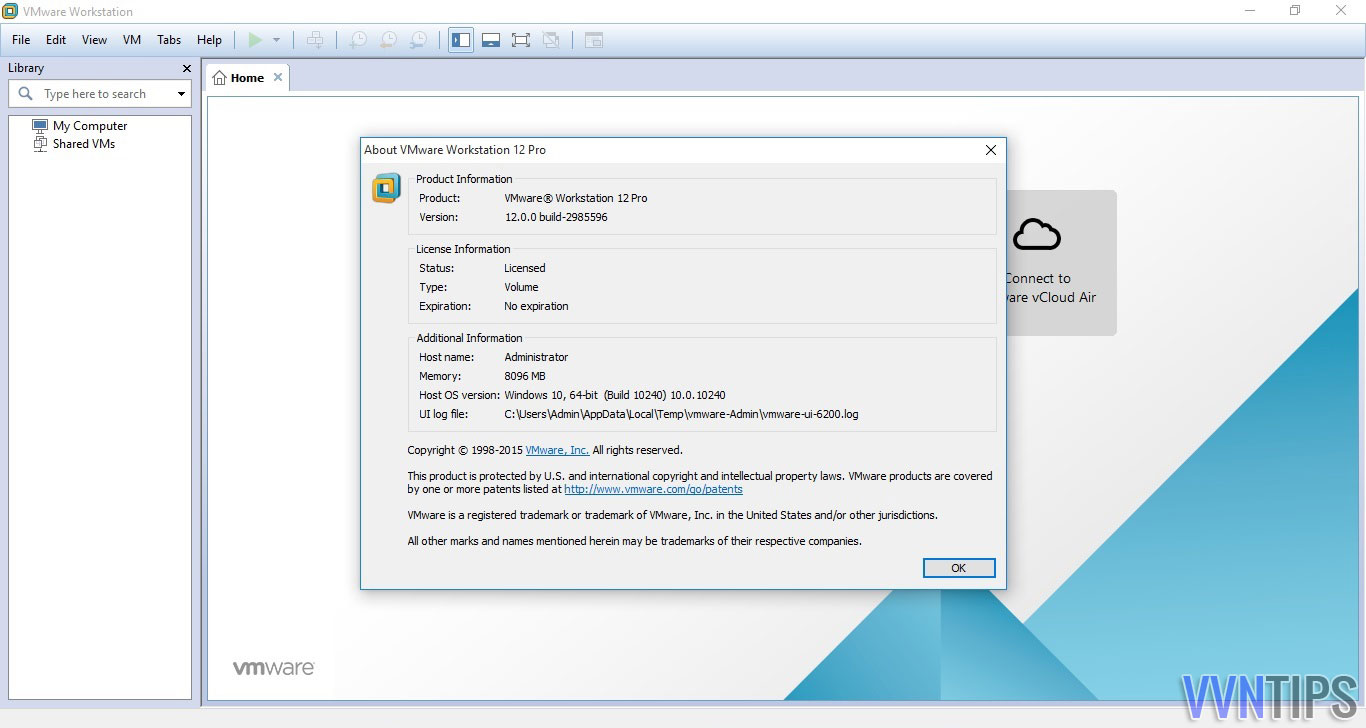Expand the Library search filter dropdown arrow
This screenshot has height=728, width=1366.
click(181, 94)
